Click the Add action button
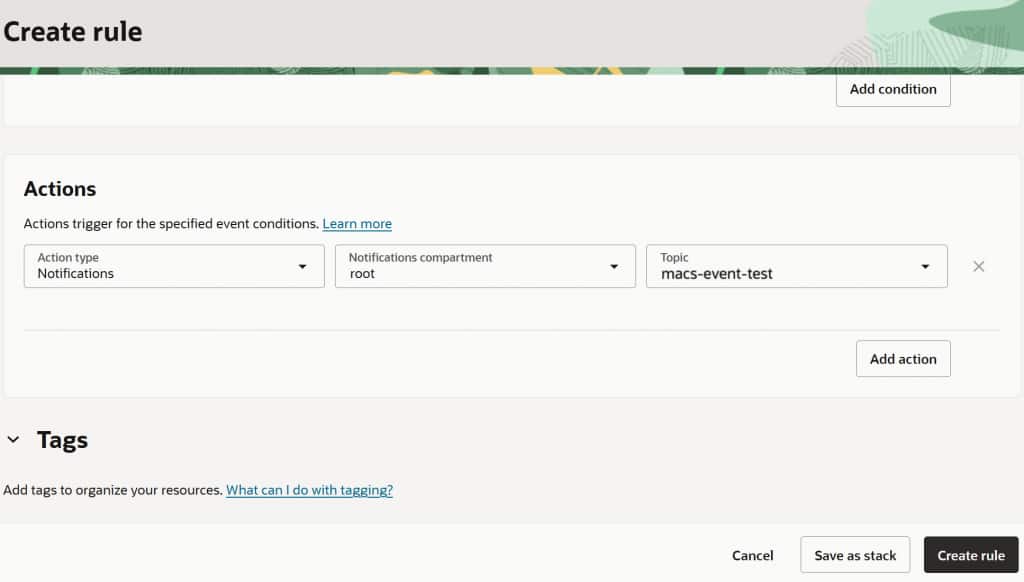The image size is (1024, 582). tap(903, 359)
